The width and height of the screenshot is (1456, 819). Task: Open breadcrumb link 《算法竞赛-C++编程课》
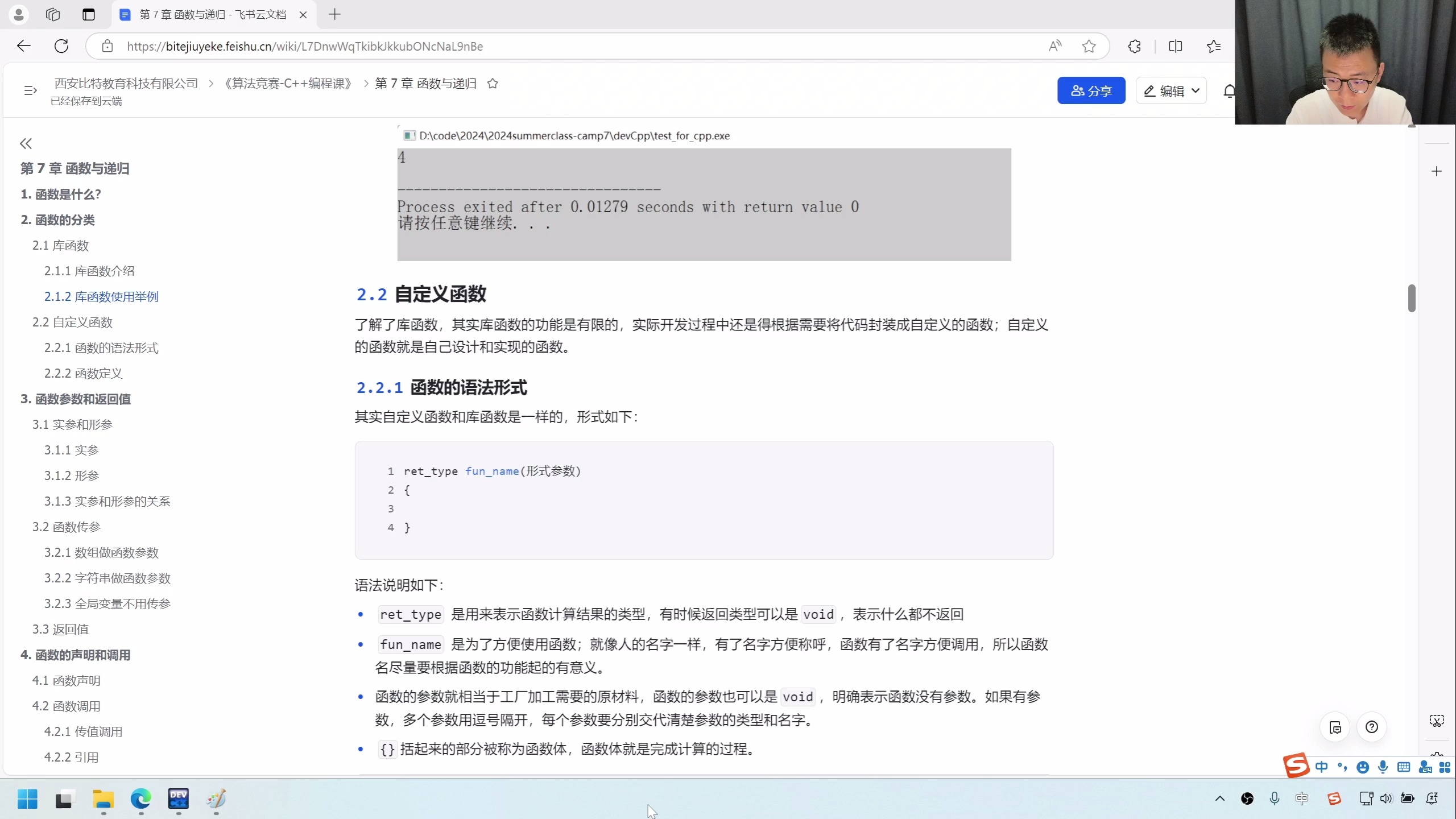(x=288, y=84)
